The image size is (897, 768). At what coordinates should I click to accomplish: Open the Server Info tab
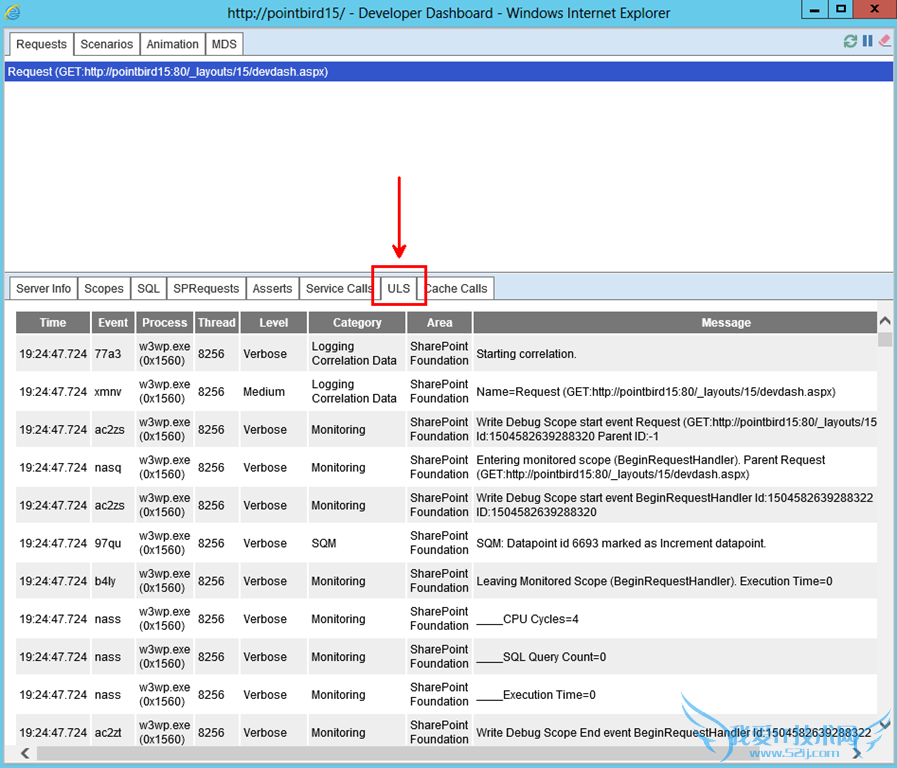[44, 288]
